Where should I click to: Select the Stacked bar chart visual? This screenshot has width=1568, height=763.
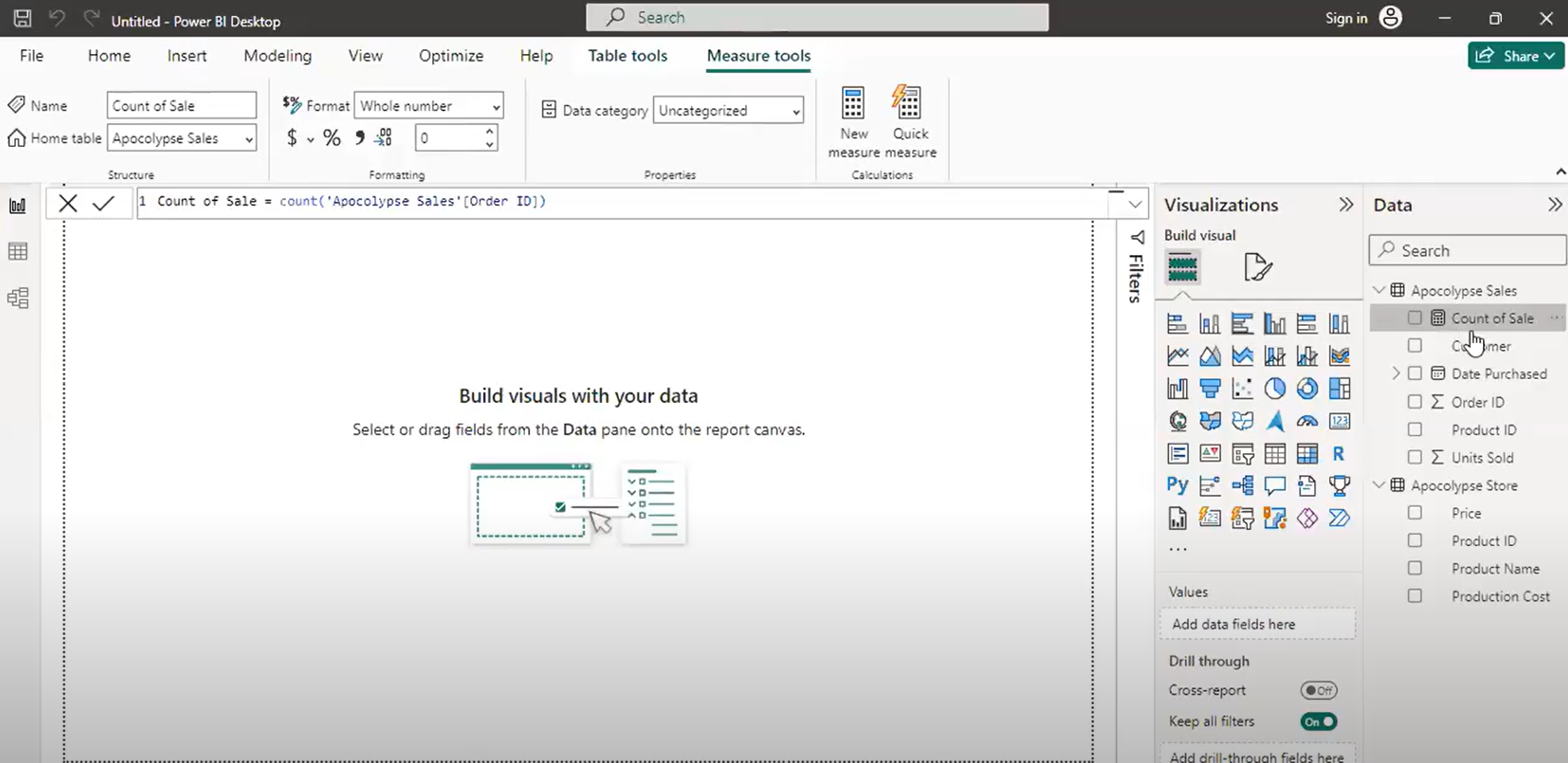click(x=1177, y=323)
